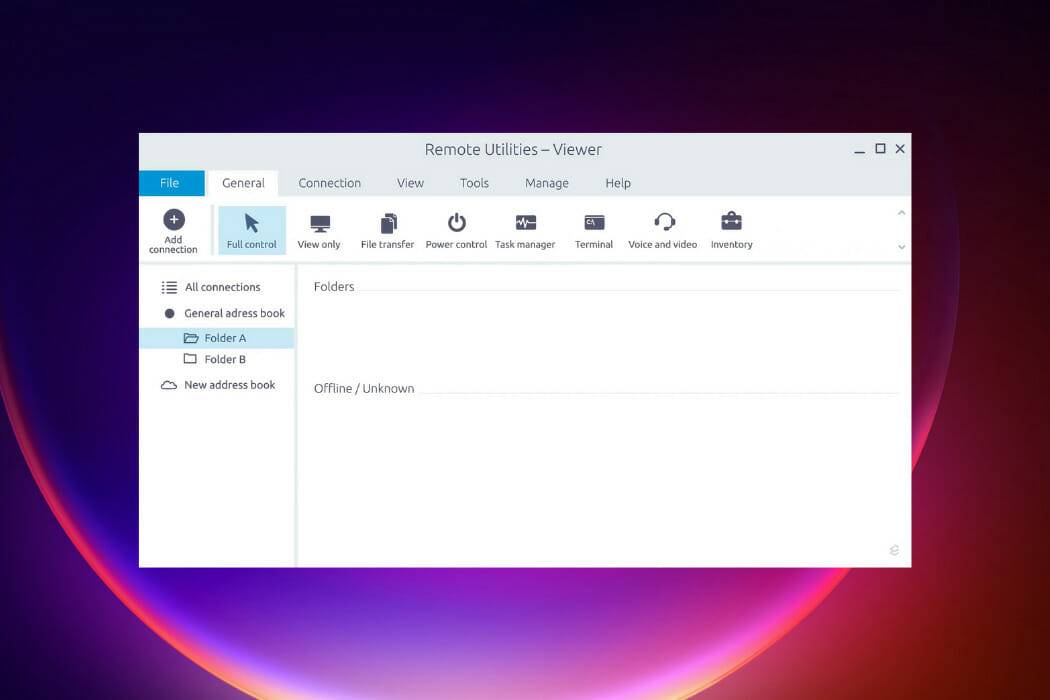Start a Voice and video session

[x=662, y=229]
